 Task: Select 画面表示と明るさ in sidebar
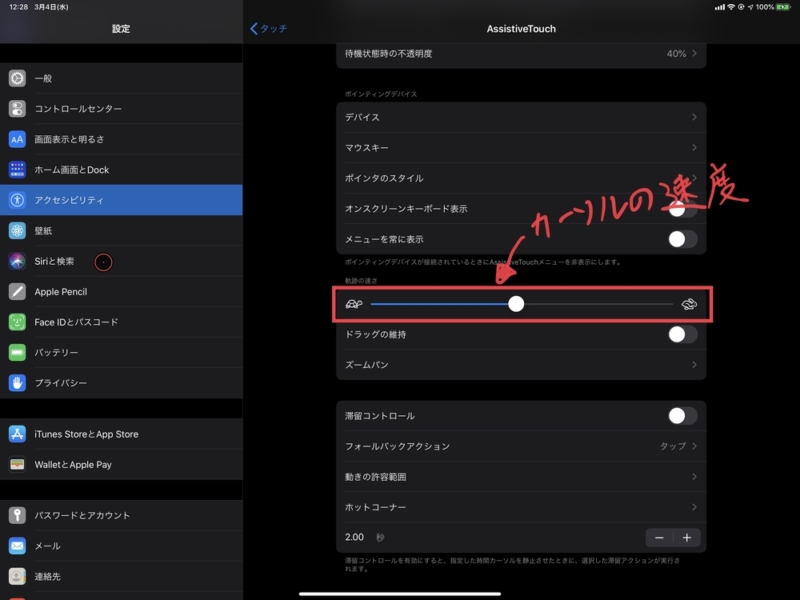[121, 139]
